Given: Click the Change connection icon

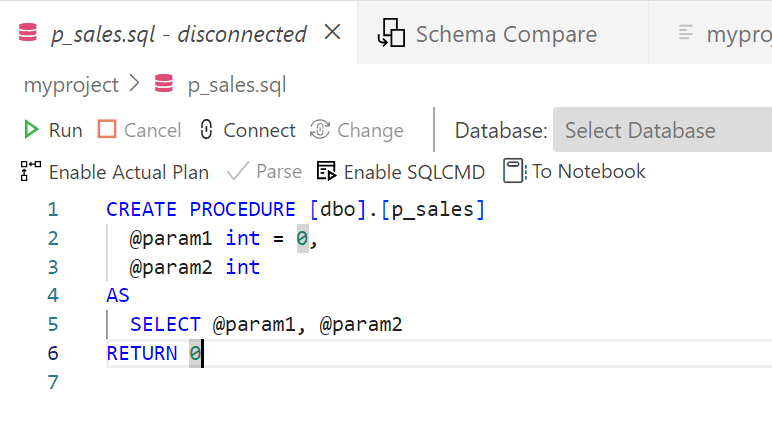Looking at the screenshot, I should 320,130.
